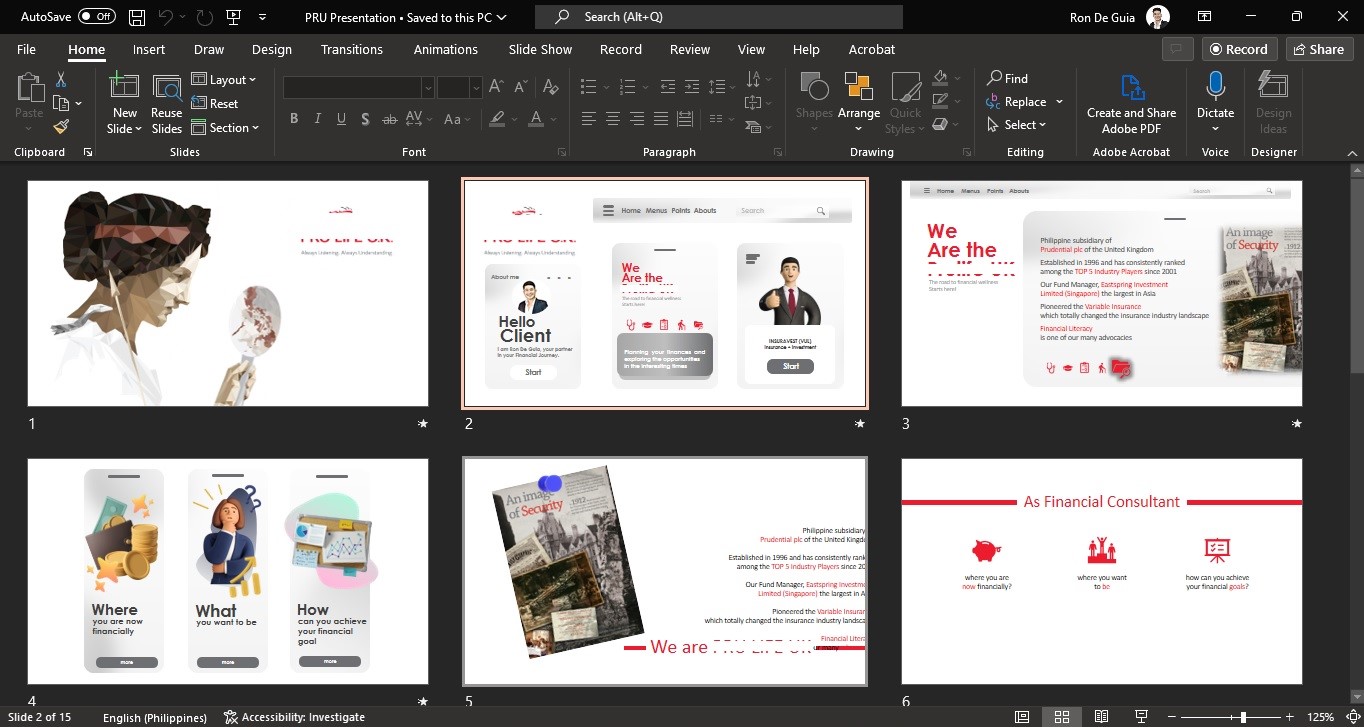
Task: Open Replace dropdown arrow
Action: pyautogui.click(x=1059, y=102)
